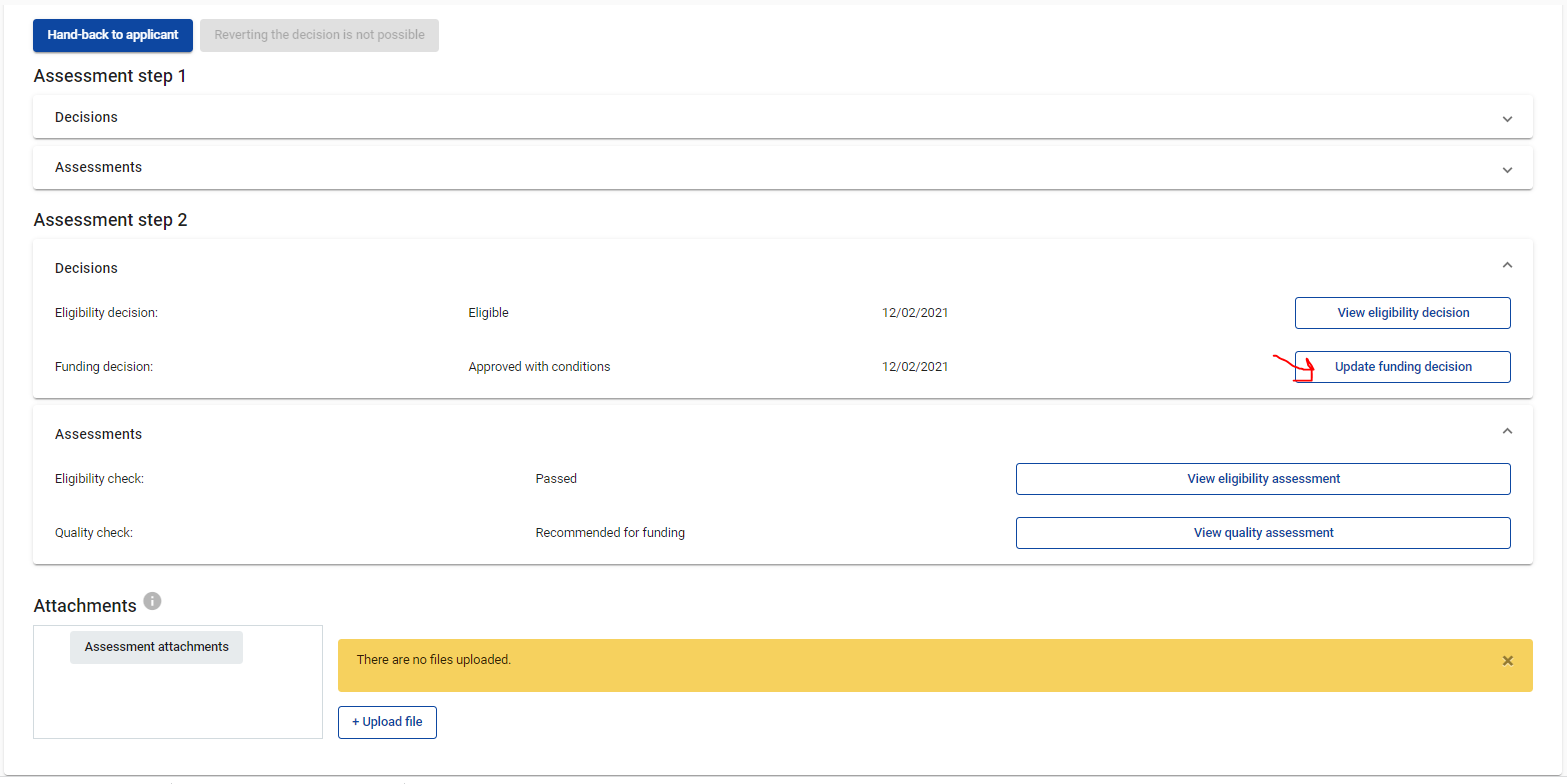Click the Assessments header under Assessment step 1

(x=99, y=167)
